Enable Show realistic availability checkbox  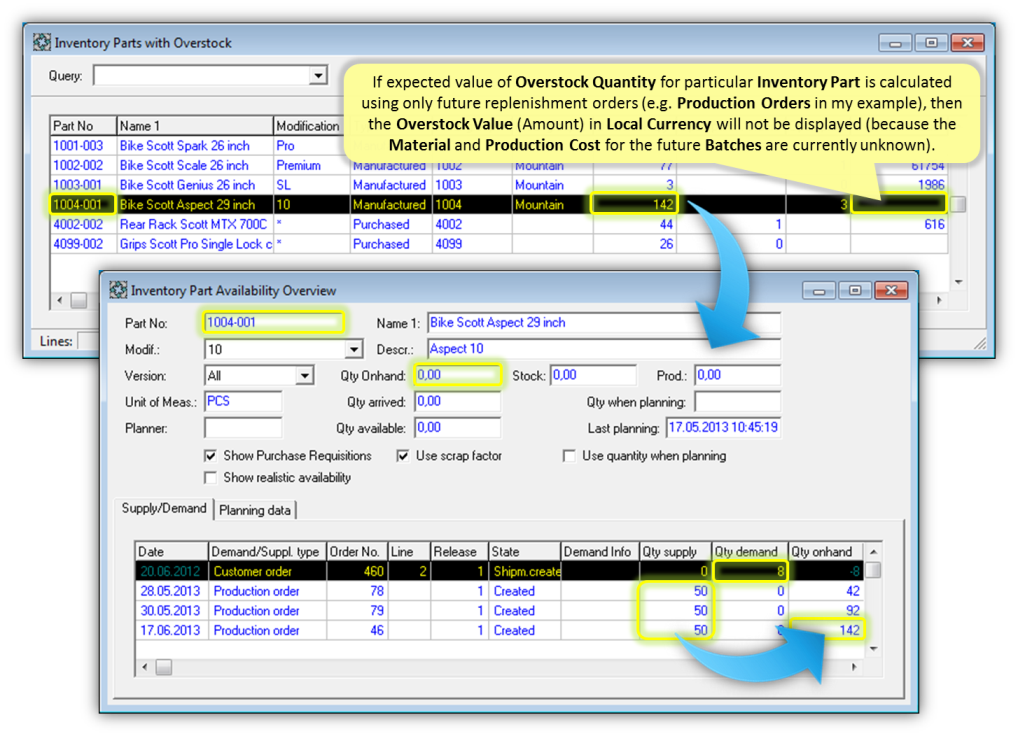pyautogui.click(x=210, y=478)
